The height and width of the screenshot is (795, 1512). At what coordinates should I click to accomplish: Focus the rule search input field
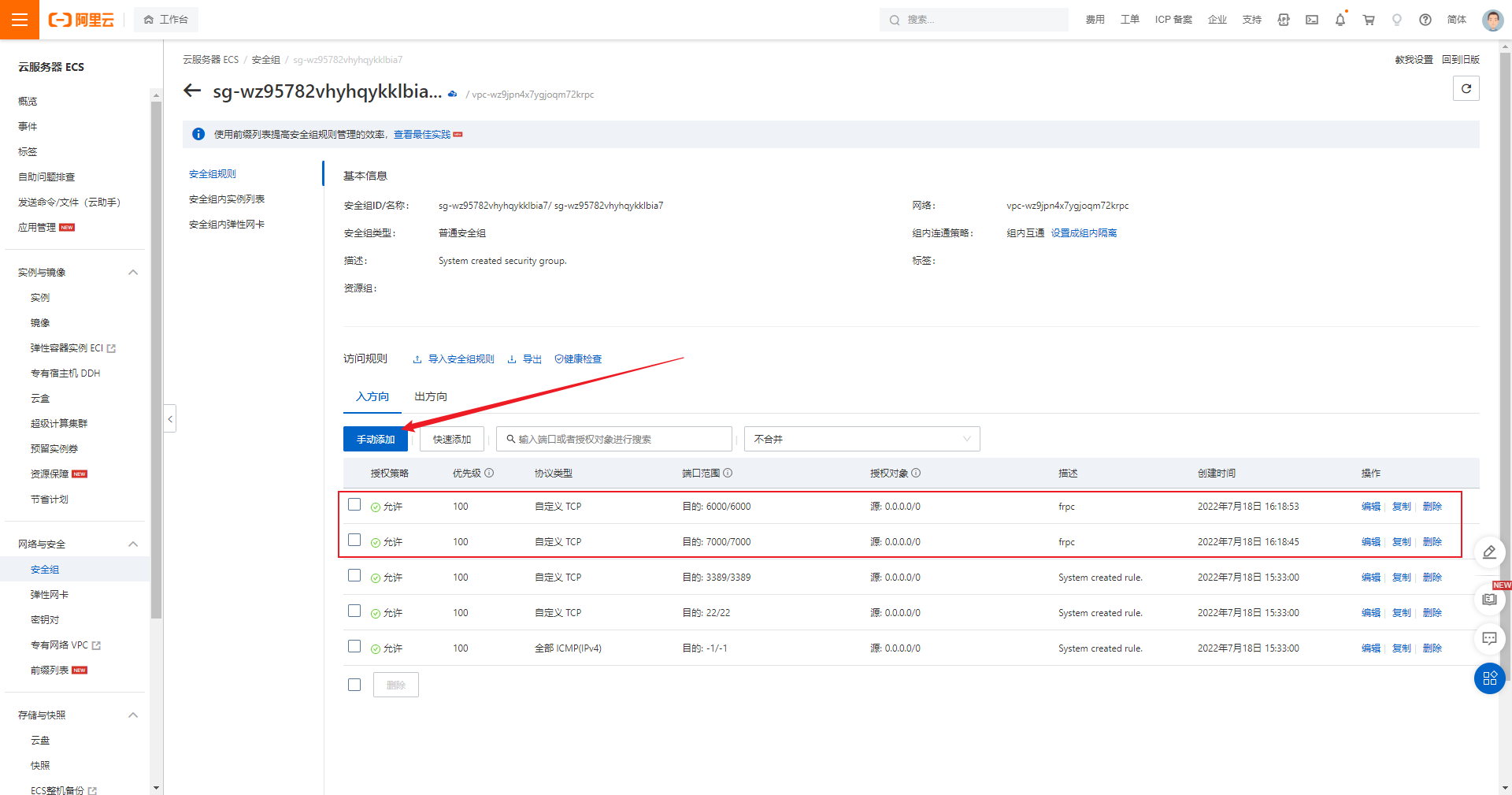(614, 439)
